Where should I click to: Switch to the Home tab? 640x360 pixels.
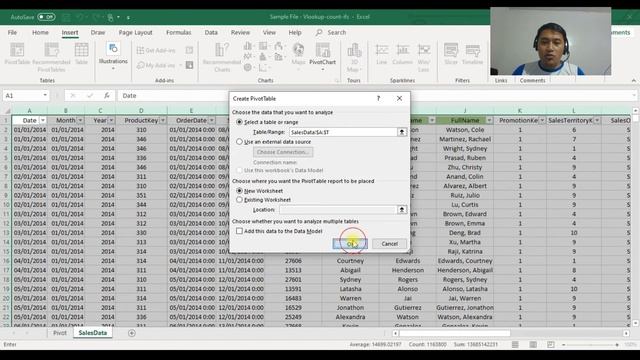[x=40, y=32]
